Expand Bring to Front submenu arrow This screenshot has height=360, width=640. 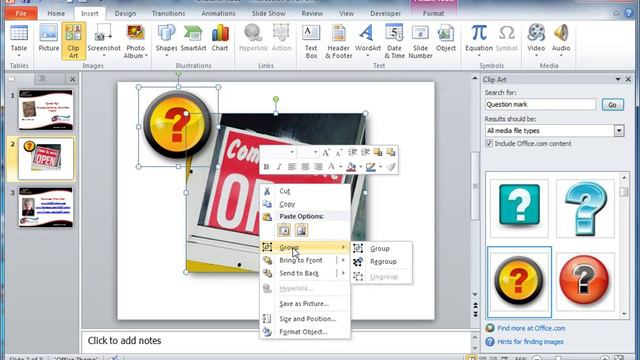[x=343, y=260]
